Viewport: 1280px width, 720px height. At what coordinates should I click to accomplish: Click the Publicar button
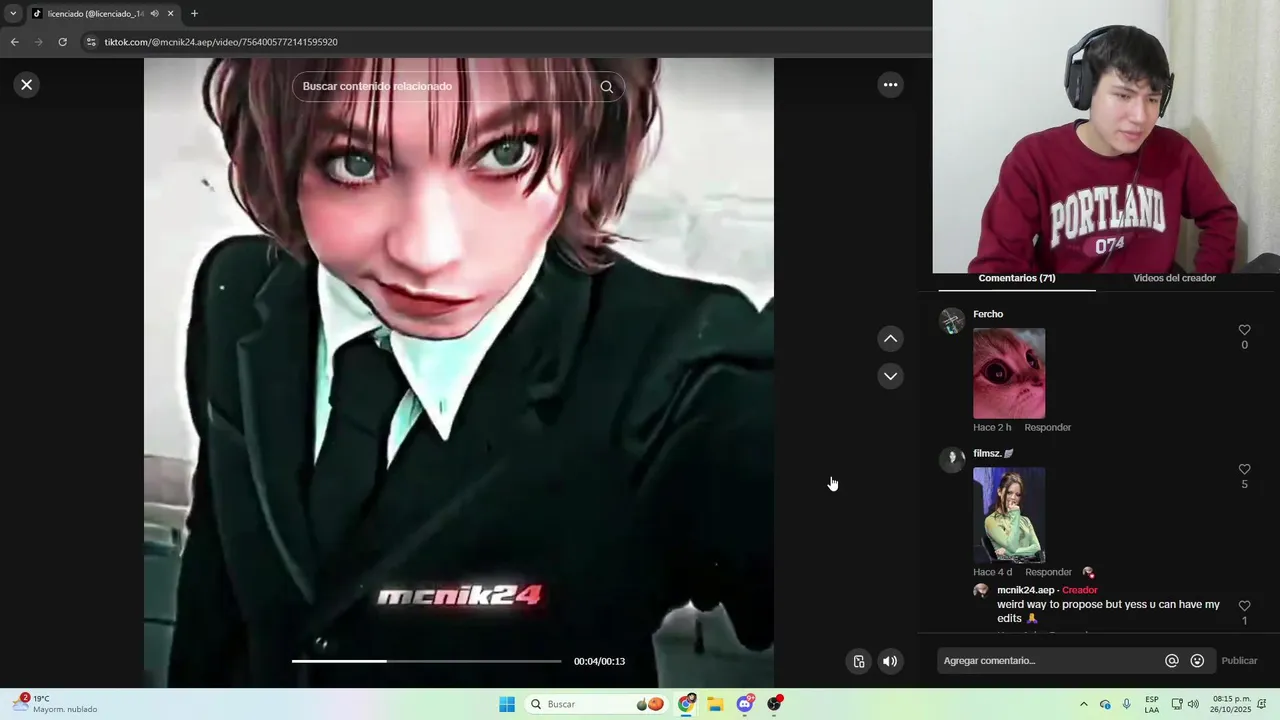1239,661
